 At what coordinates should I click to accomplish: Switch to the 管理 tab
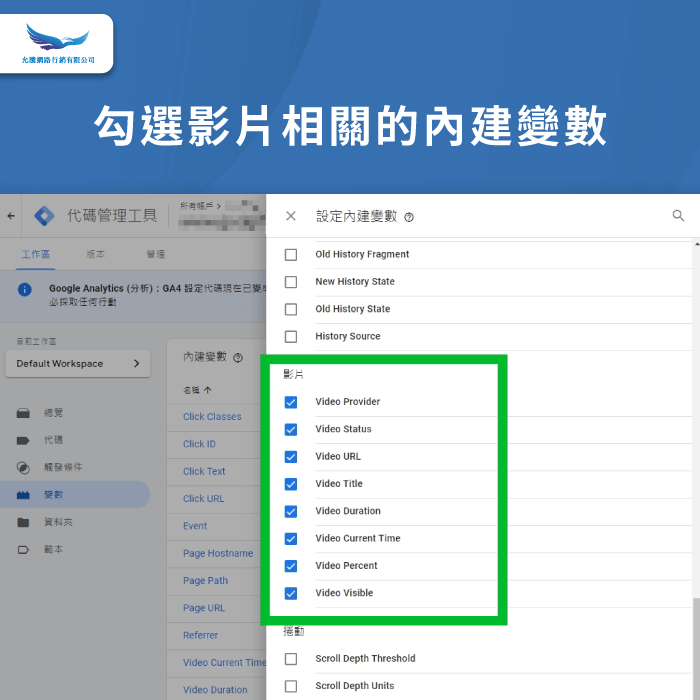(155, 255)
